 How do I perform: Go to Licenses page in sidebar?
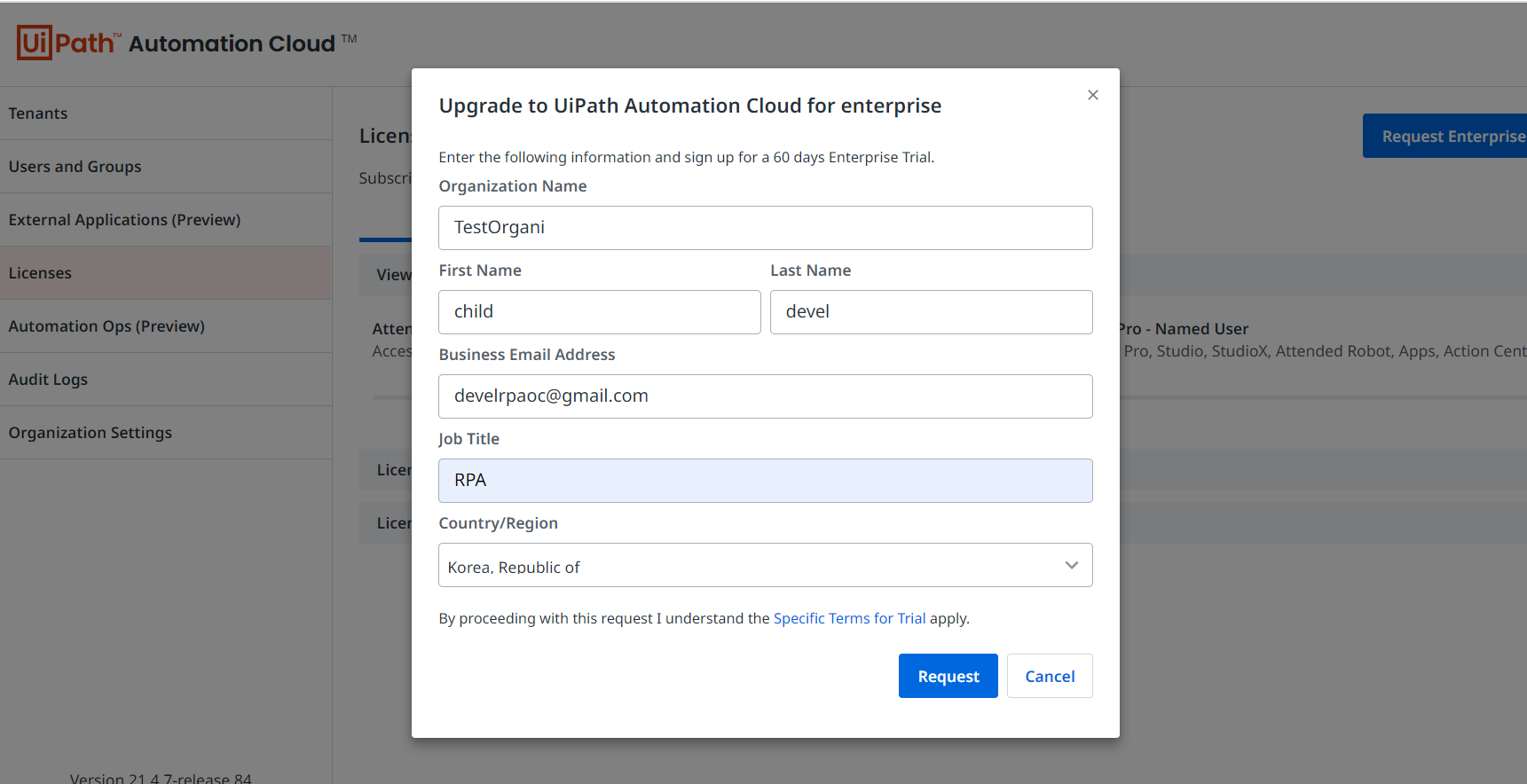pyautogui.click(x=166, y=273)
